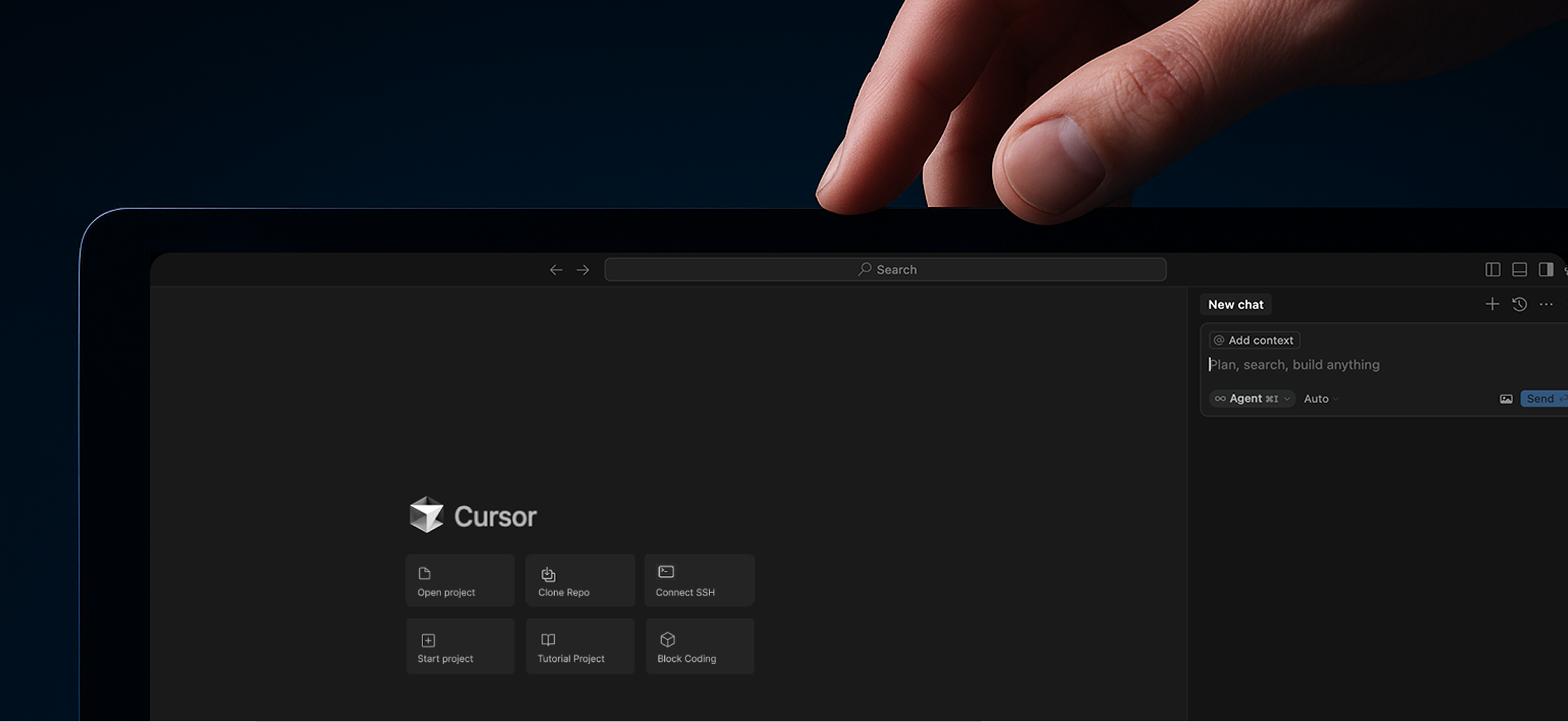Select the Connect SSH tile
The width and height of the screenshot is (1568, 722).
(699, 580)
